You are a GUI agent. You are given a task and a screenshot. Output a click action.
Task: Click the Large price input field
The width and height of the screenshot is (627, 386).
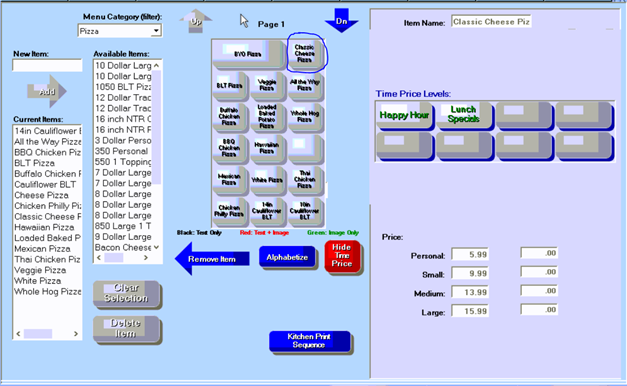470,311
